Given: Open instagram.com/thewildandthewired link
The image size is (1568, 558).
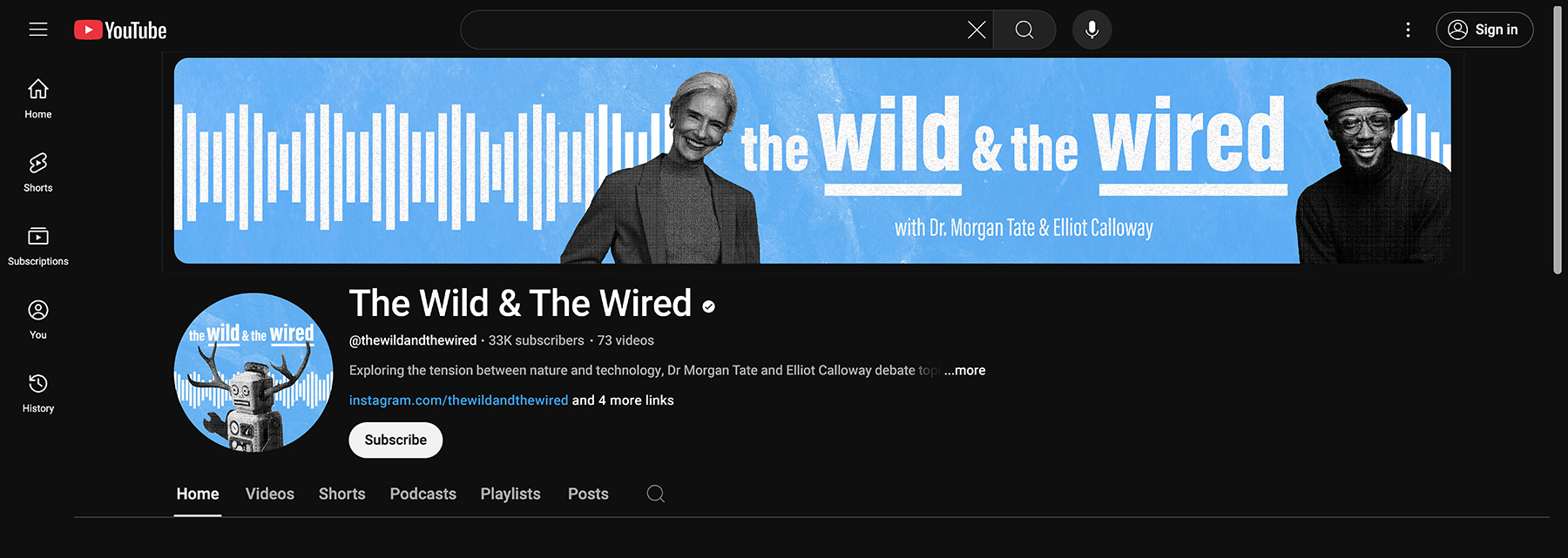Looking at the screenshot, I should pos(458,400).
